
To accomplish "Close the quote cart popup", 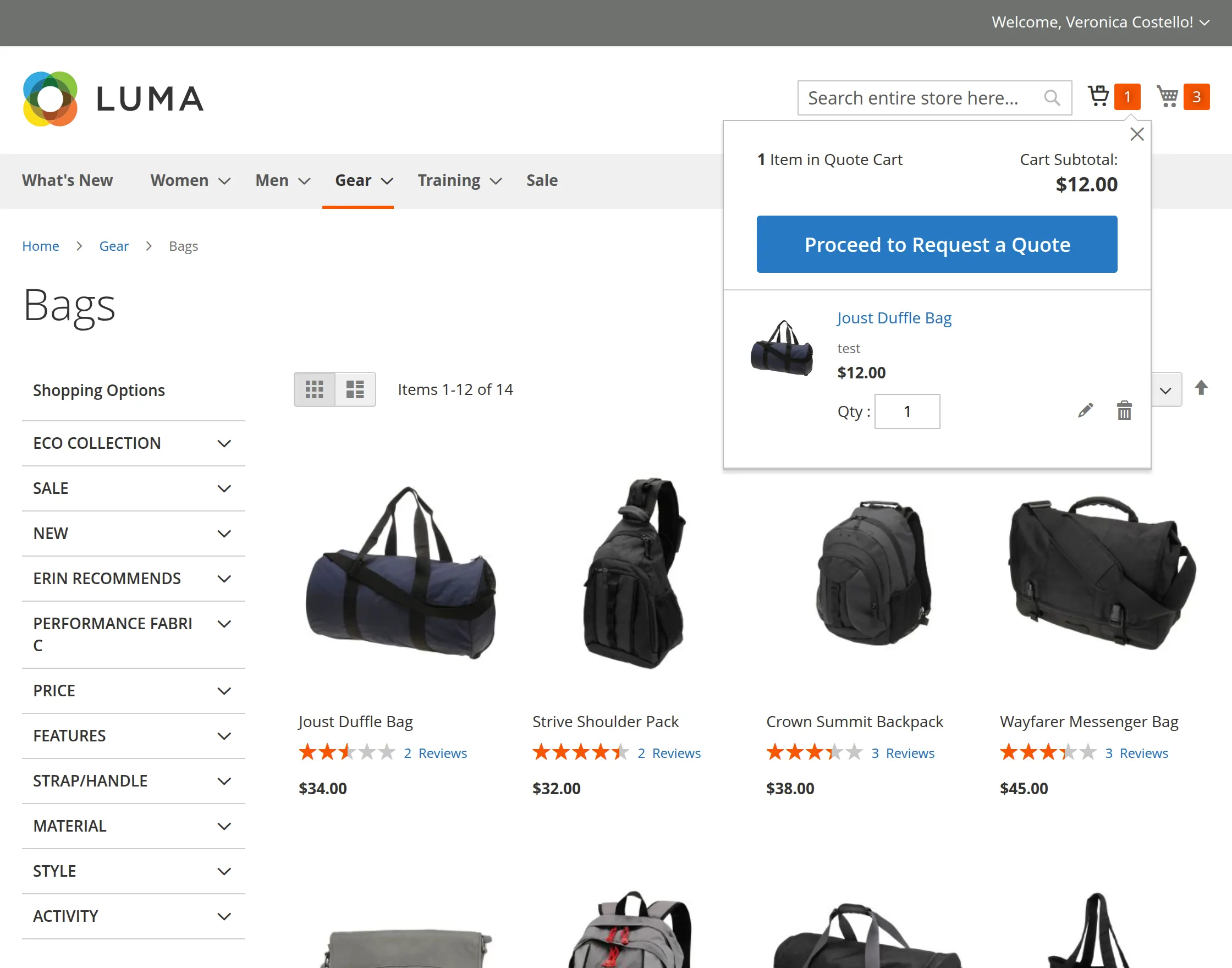I will coord(1137,134).
